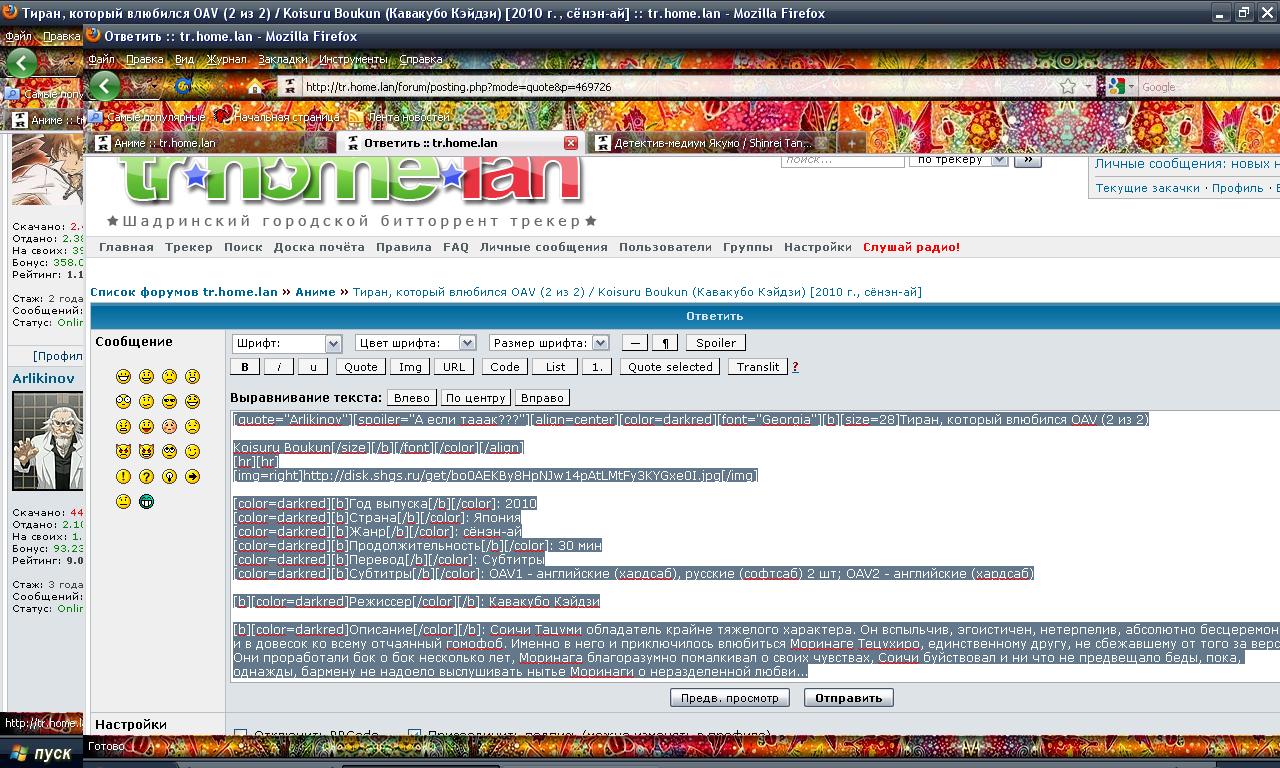1280x768 pixels.
Task: Open the по трекеру search scope dropdown
Action: pos(958,159)
